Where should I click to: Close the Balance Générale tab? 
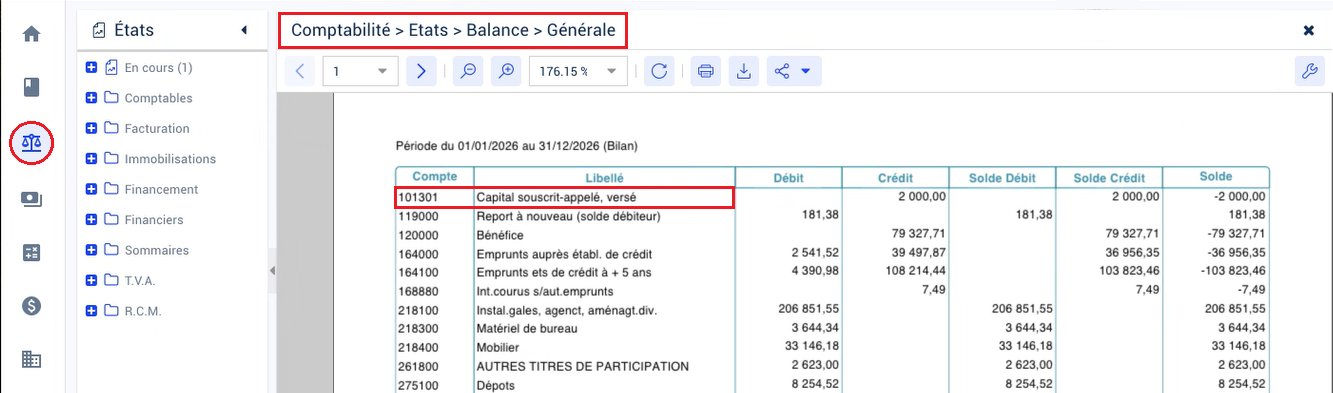[x=1308, y=31]
